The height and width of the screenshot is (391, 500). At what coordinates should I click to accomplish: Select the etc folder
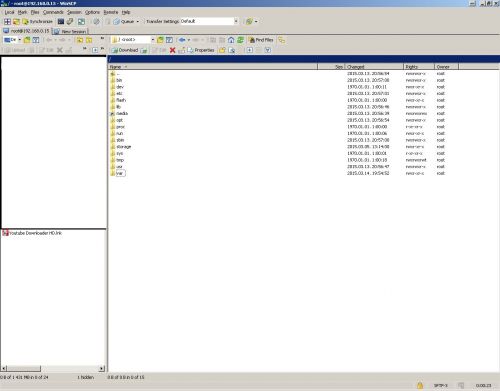119,94
